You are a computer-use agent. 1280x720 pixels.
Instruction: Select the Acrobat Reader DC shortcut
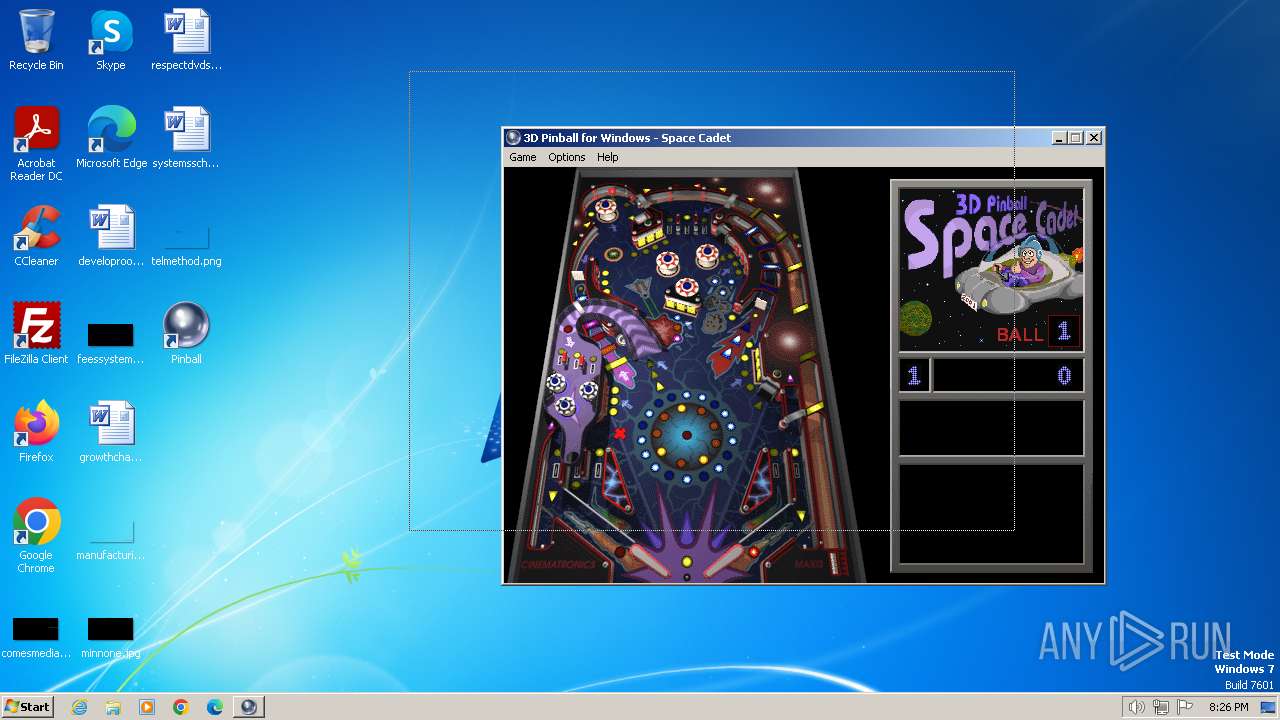tap(36, 144)
